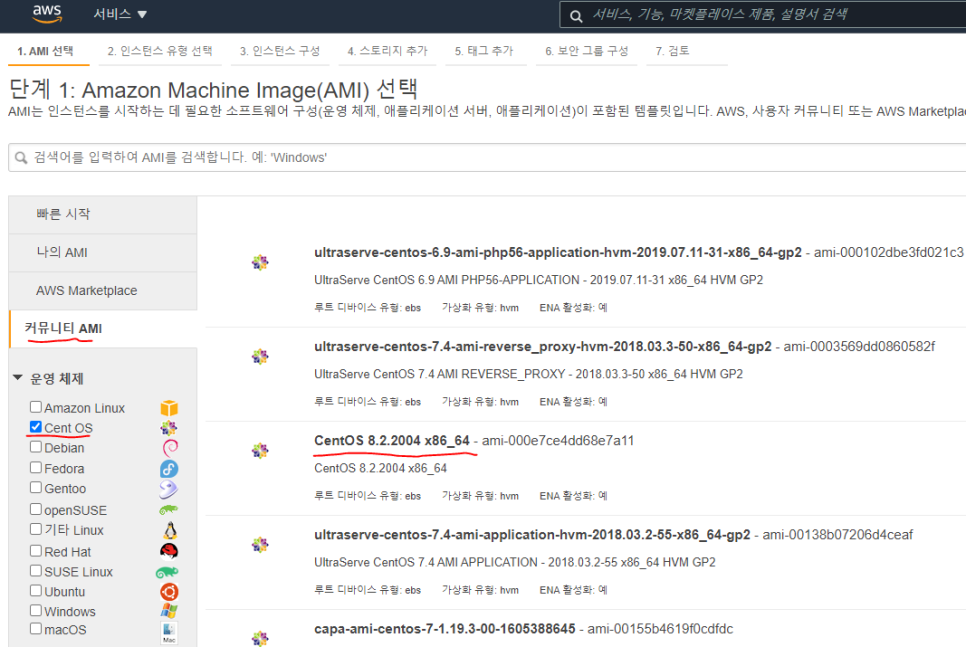Select ultraserve-centos-7.4-ami-application AMI title

532,535
